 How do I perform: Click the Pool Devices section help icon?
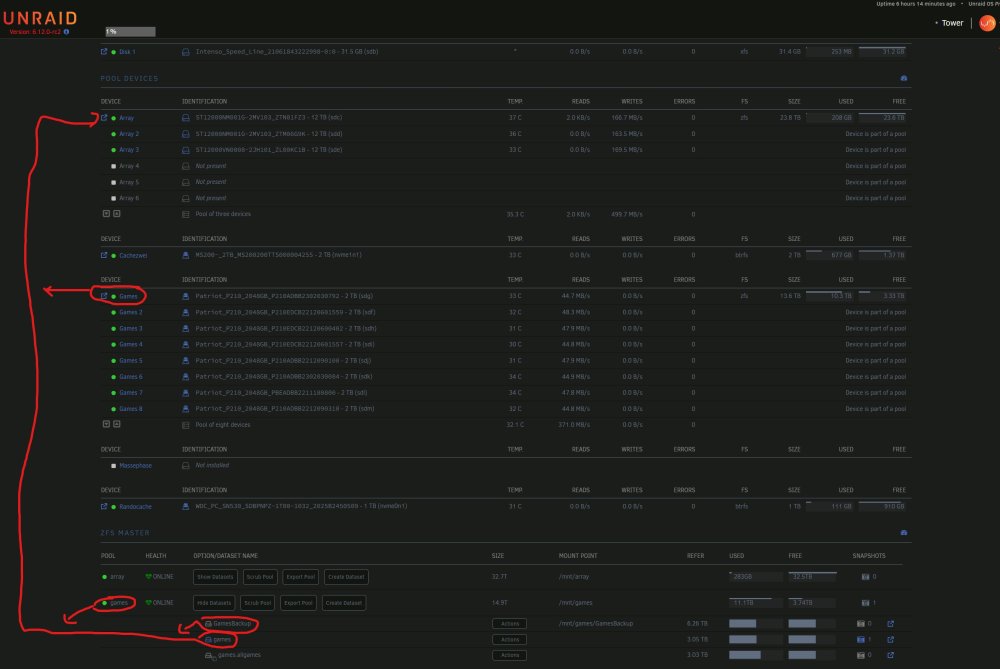tap(904, 78)
